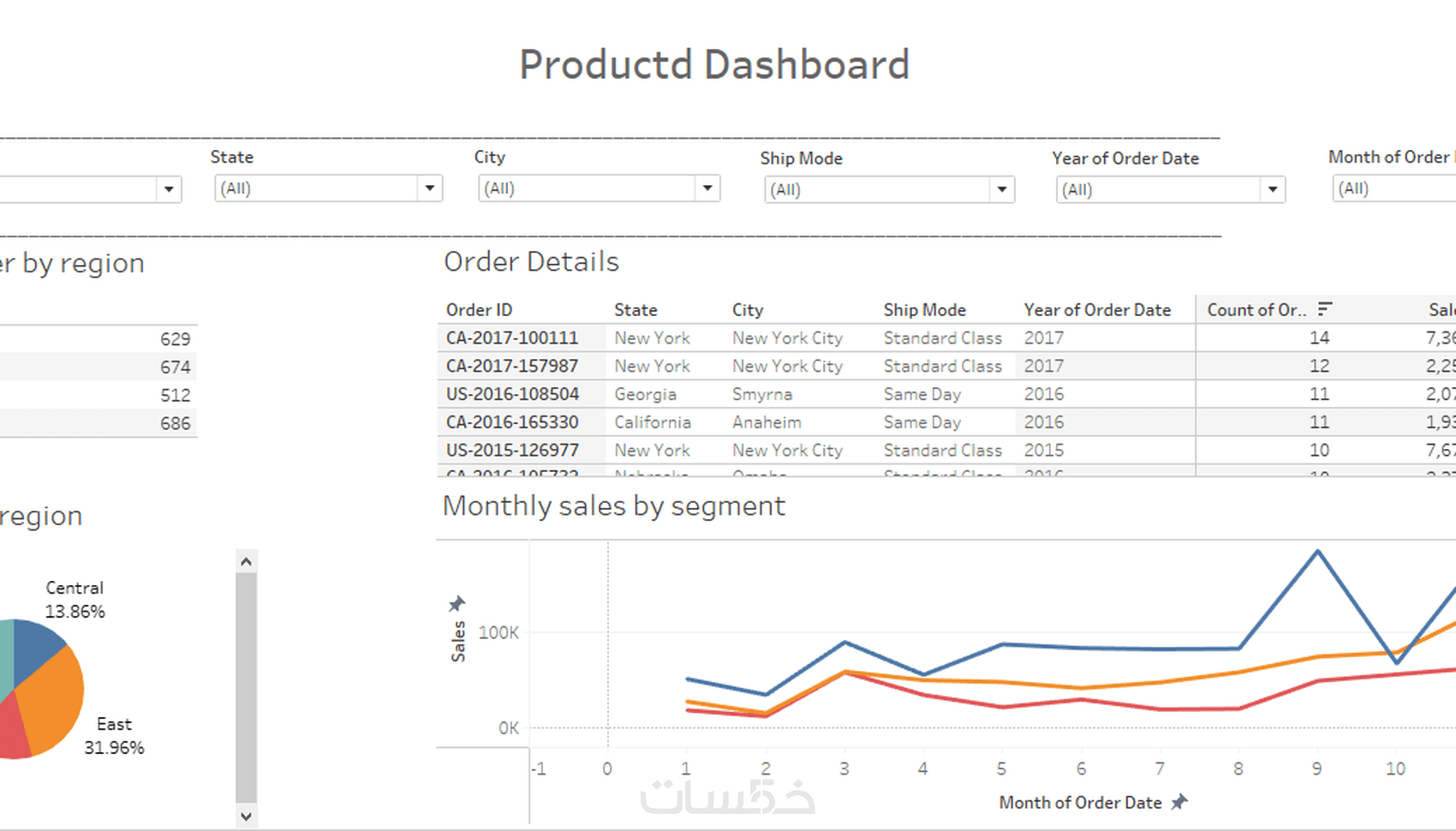Image resolution: width=1456 pixels, height=831 pixels.
Task: Expand the Year of Order Date dropdown
Action: click(x=1272, y=189)
